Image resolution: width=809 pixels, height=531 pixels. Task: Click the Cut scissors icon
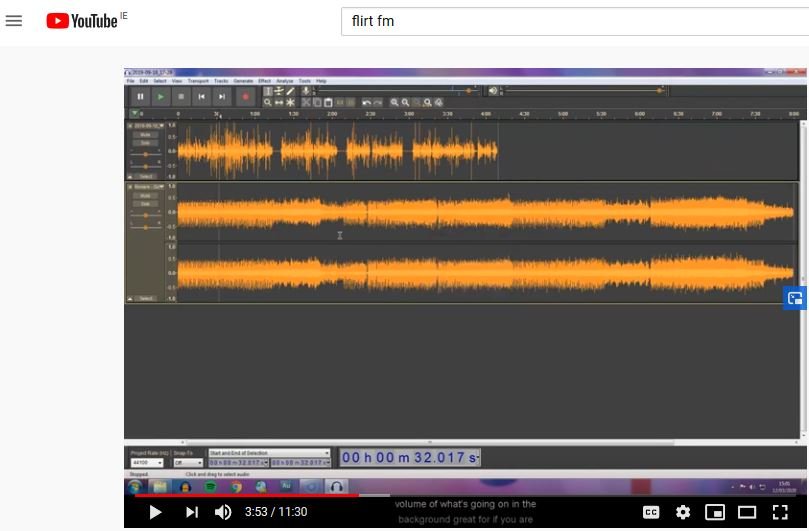coord(306,103)
